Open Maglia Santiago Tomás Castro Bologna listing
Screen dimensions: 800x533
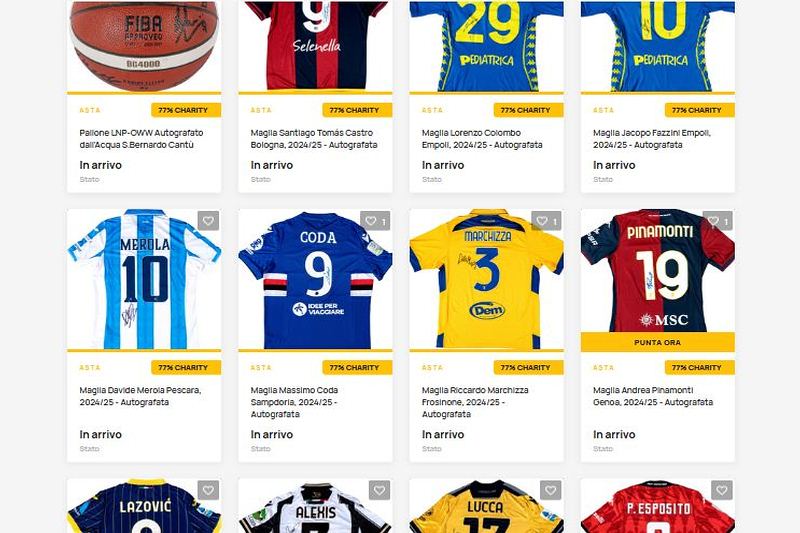(314, 139)
